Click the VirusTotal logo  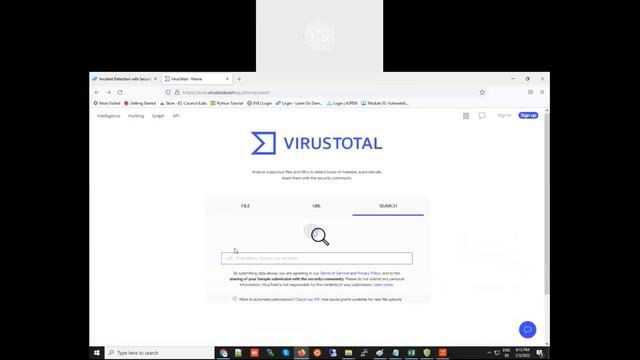coord(317,143)
